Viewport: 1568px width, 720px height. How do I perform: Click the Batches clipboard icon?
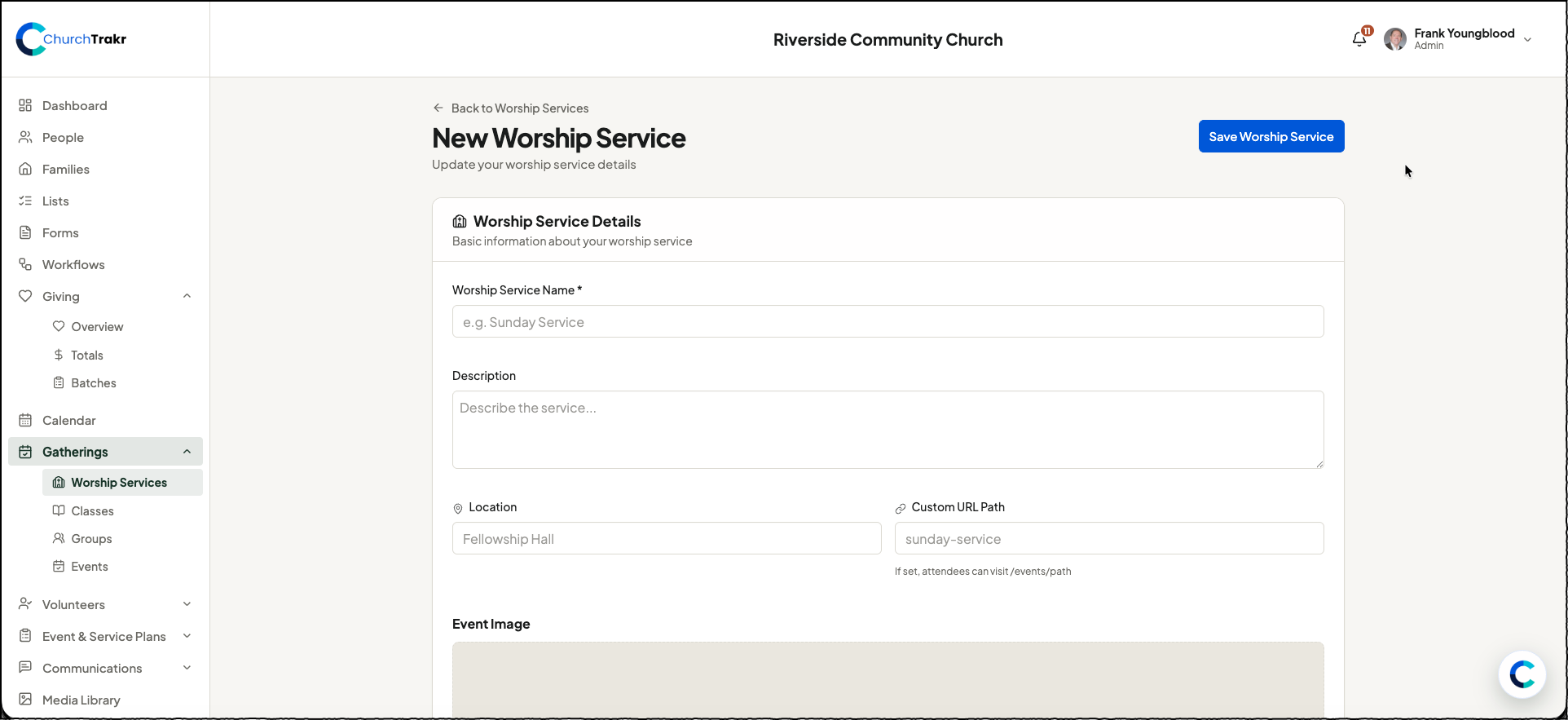click(x=59, y=382)
